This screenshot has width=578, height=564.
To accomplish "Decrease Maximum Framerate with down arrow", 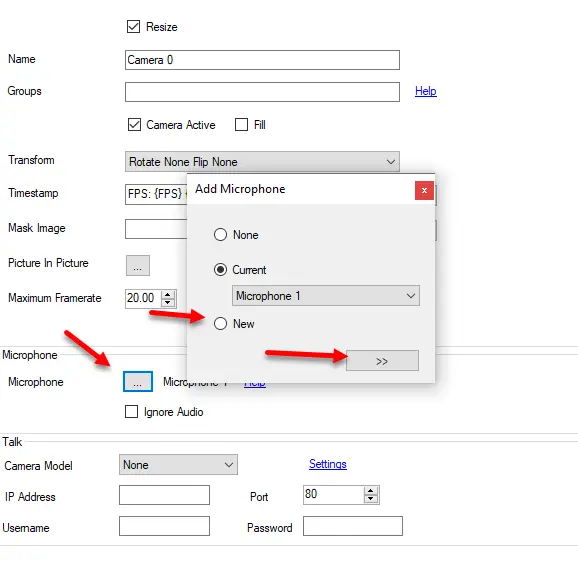I will (x=168, y=302).
